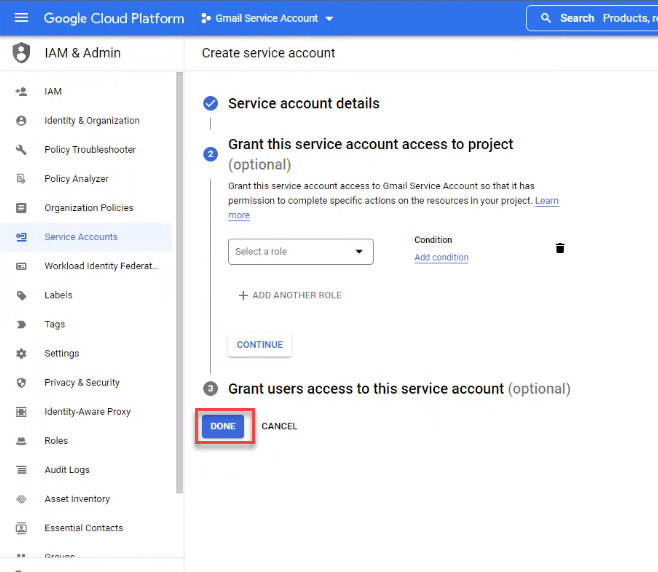Click the Labels tag icon
Image resolution: width=658 pixels, height=572 pixels.
[21, 295]
